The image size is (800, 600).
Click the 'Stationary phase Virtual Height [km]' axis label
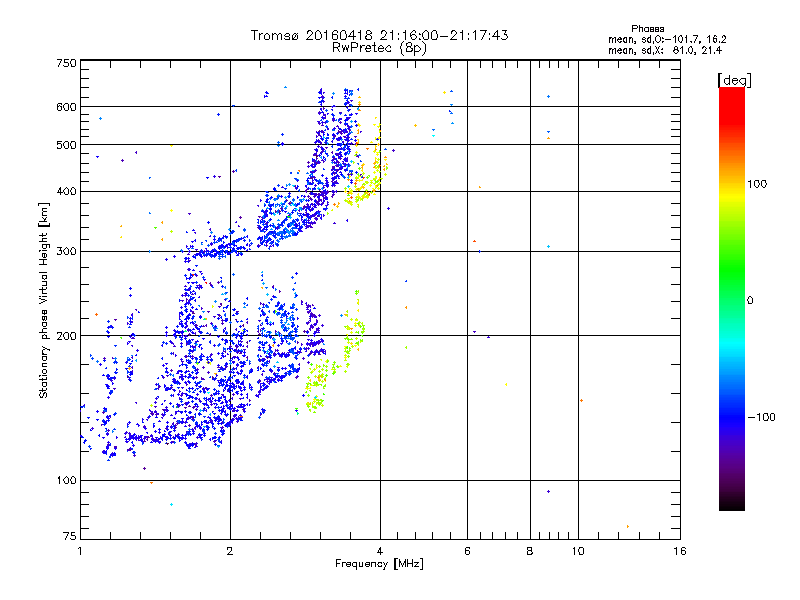pyautogui.click(x=44, y=300)
